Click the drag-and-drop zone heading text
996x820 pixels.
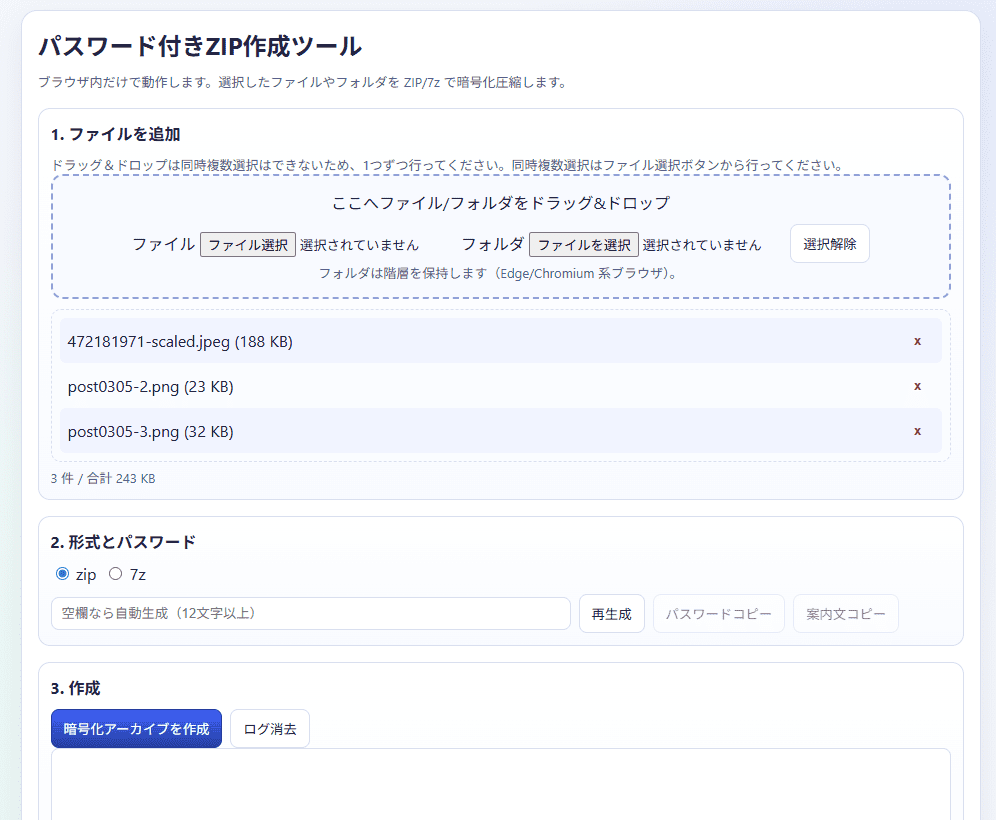click(500, 203)
